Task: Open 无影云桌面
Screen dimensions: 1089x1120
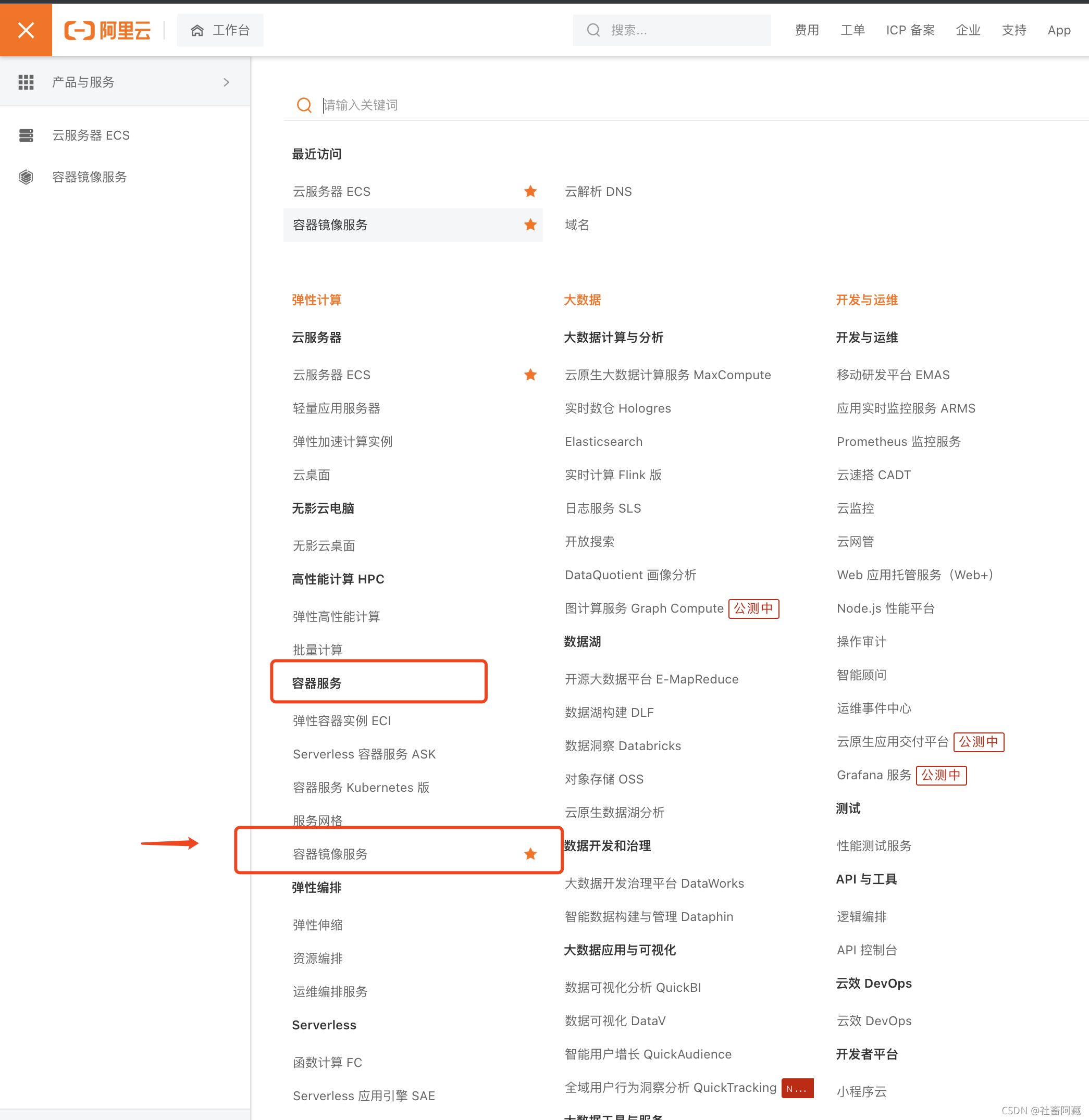Action: click(324, 546)
